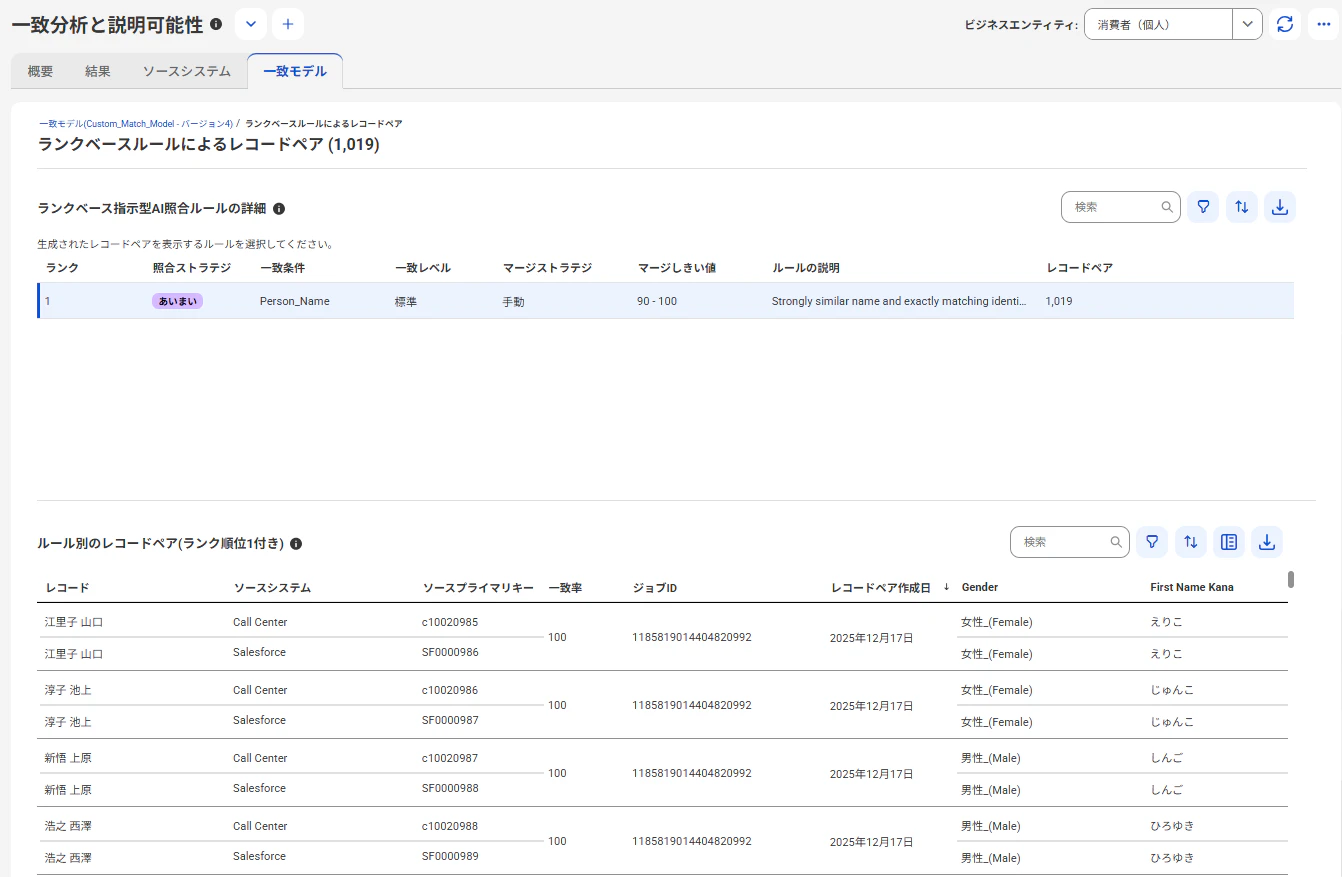This screenshot has height=877, width=1342.
Task: Click info icon next to ランクベース指示型AI照合ルールの詳細
Action: (279, 209)
